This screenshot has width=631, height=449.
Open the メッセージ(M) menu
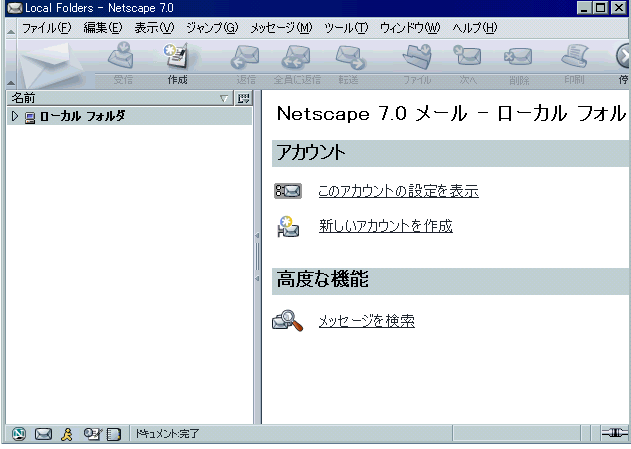(281, 28)
